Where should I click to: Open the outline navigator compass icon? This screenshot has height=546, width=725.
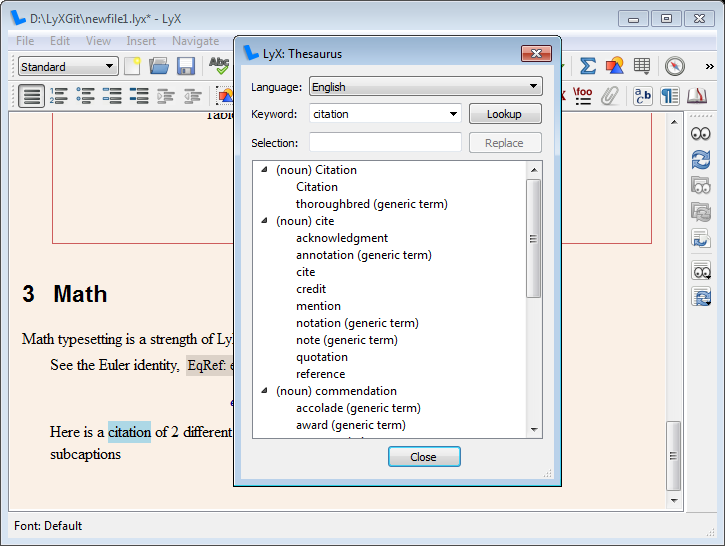pos(675,66)
